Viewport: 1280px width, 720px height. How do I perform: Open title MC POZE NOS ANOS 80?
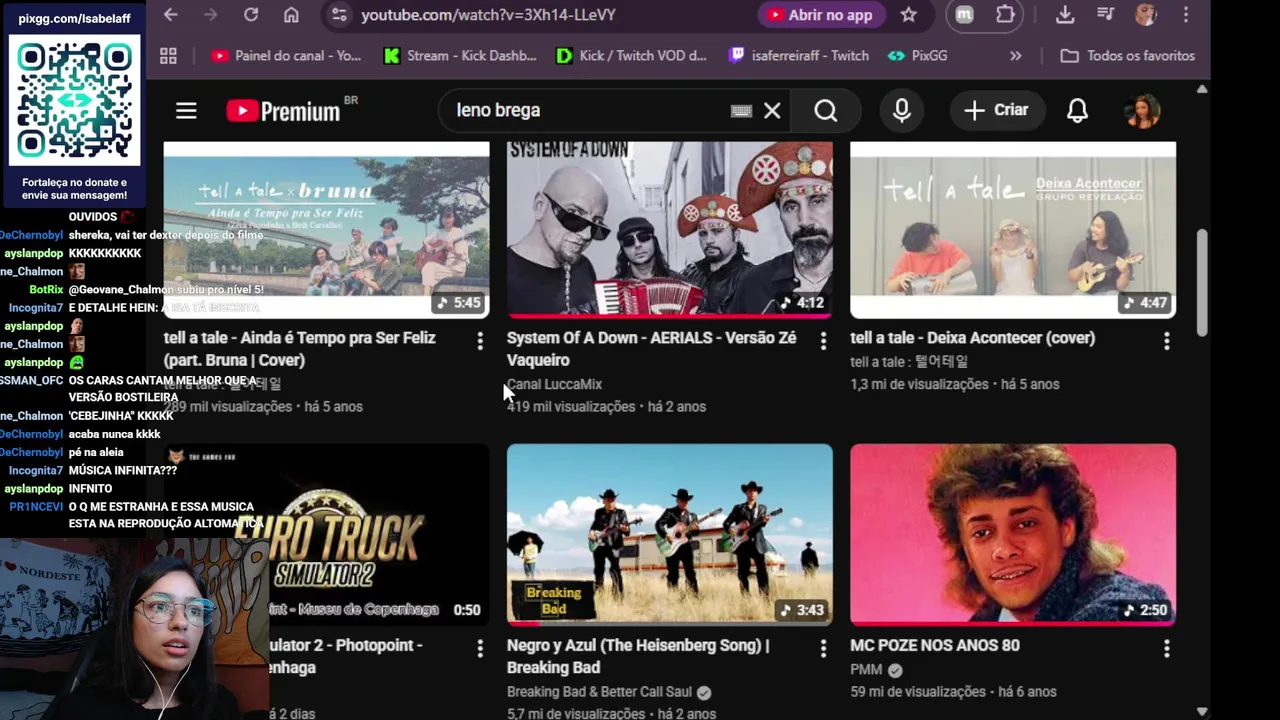coord(935,645)
